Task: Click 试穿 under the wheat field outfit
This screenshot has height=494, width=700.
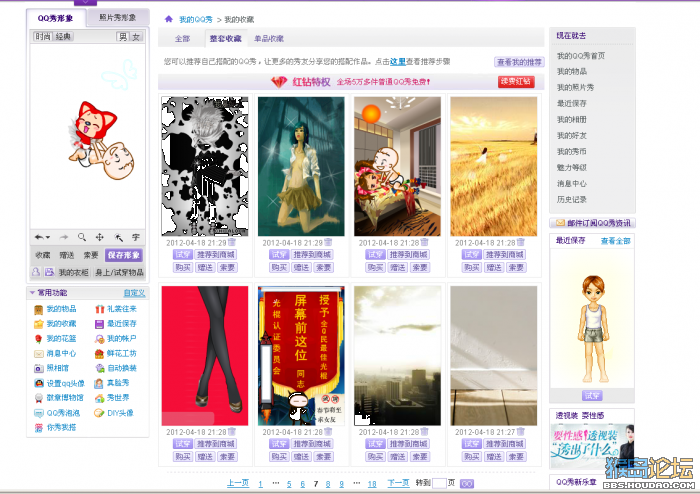Action: 471,254
